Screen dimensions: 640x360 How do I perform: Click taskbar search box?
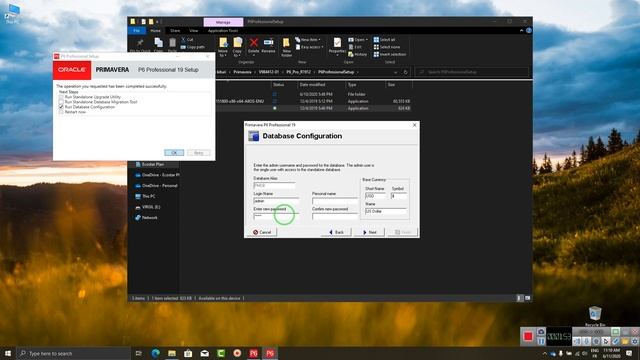(x=73, y=353)
